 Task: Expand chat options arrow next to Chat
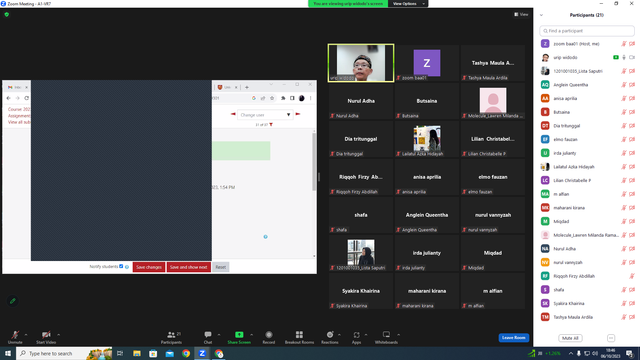(x=219, y=335)
